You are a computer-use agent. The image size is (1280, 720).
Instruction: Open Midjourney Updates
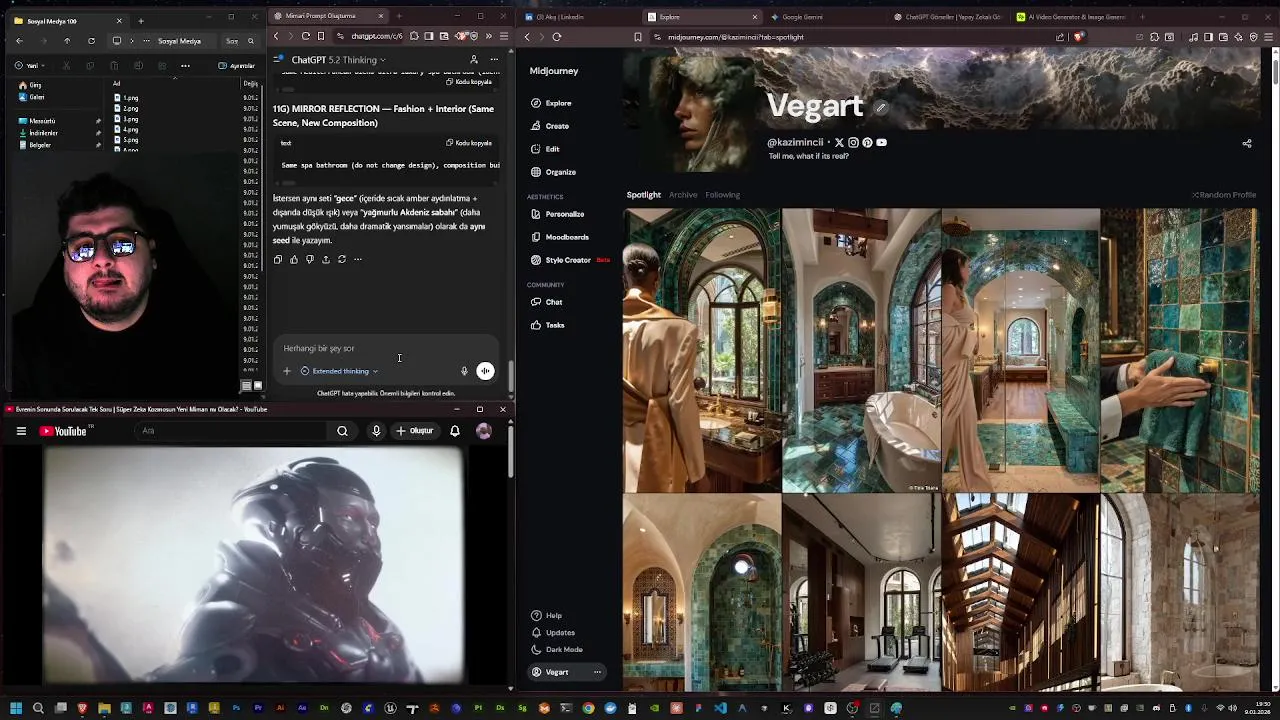tap(553, 633)
